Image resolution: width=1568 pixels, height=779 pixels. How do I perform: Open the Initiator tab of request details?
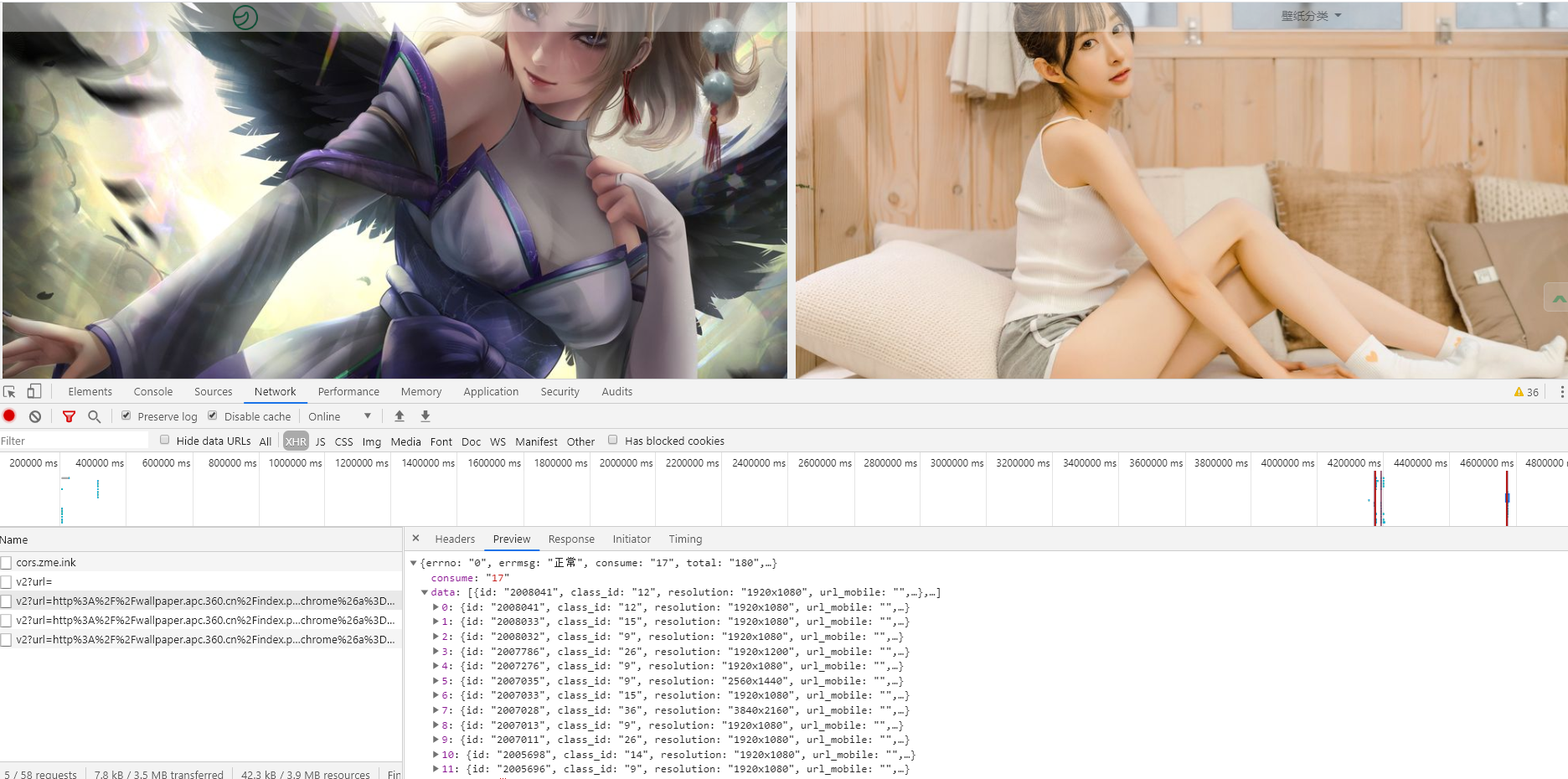point(632,539)
